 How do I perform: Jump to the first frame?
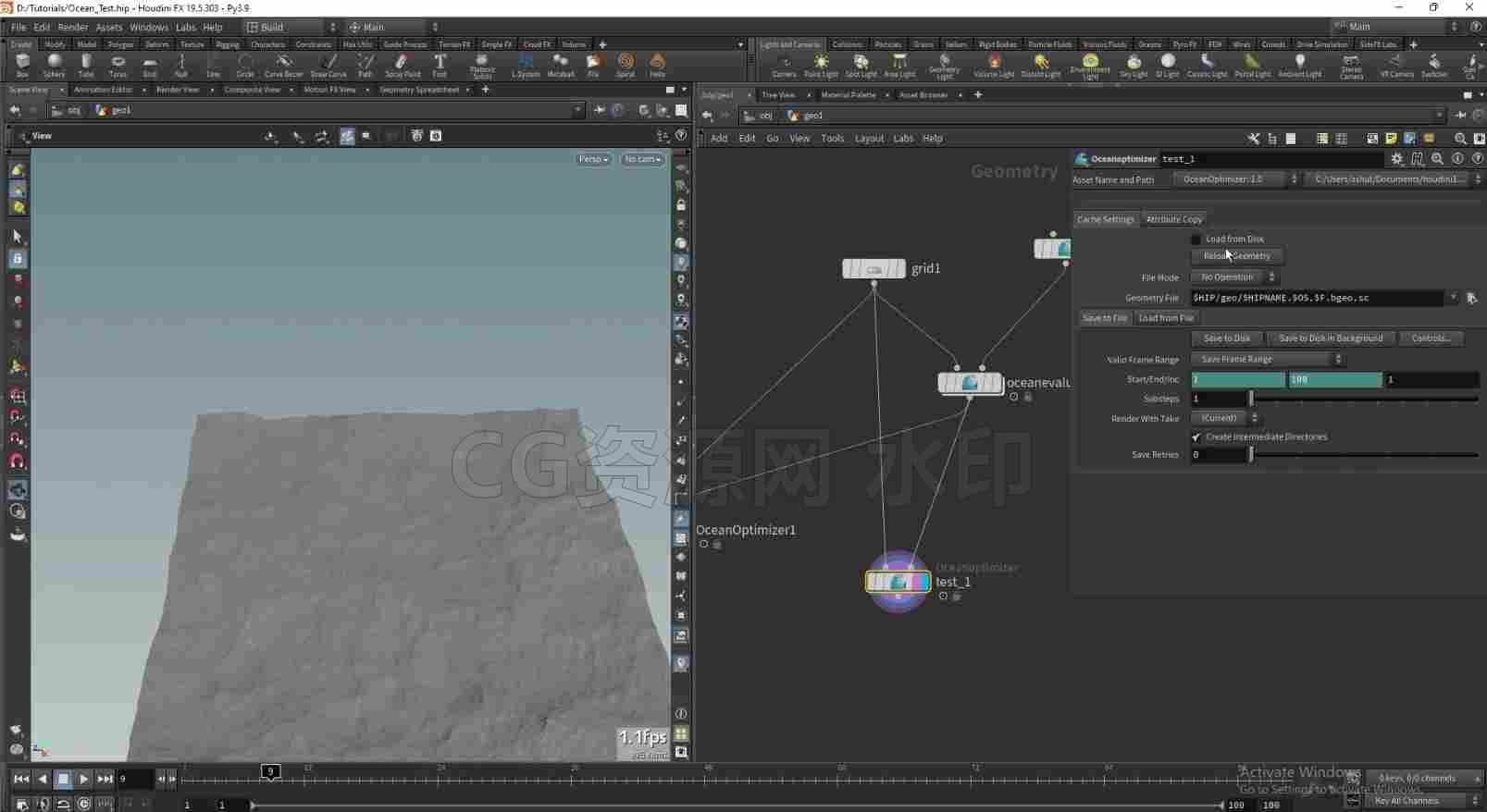pos(20,779)
